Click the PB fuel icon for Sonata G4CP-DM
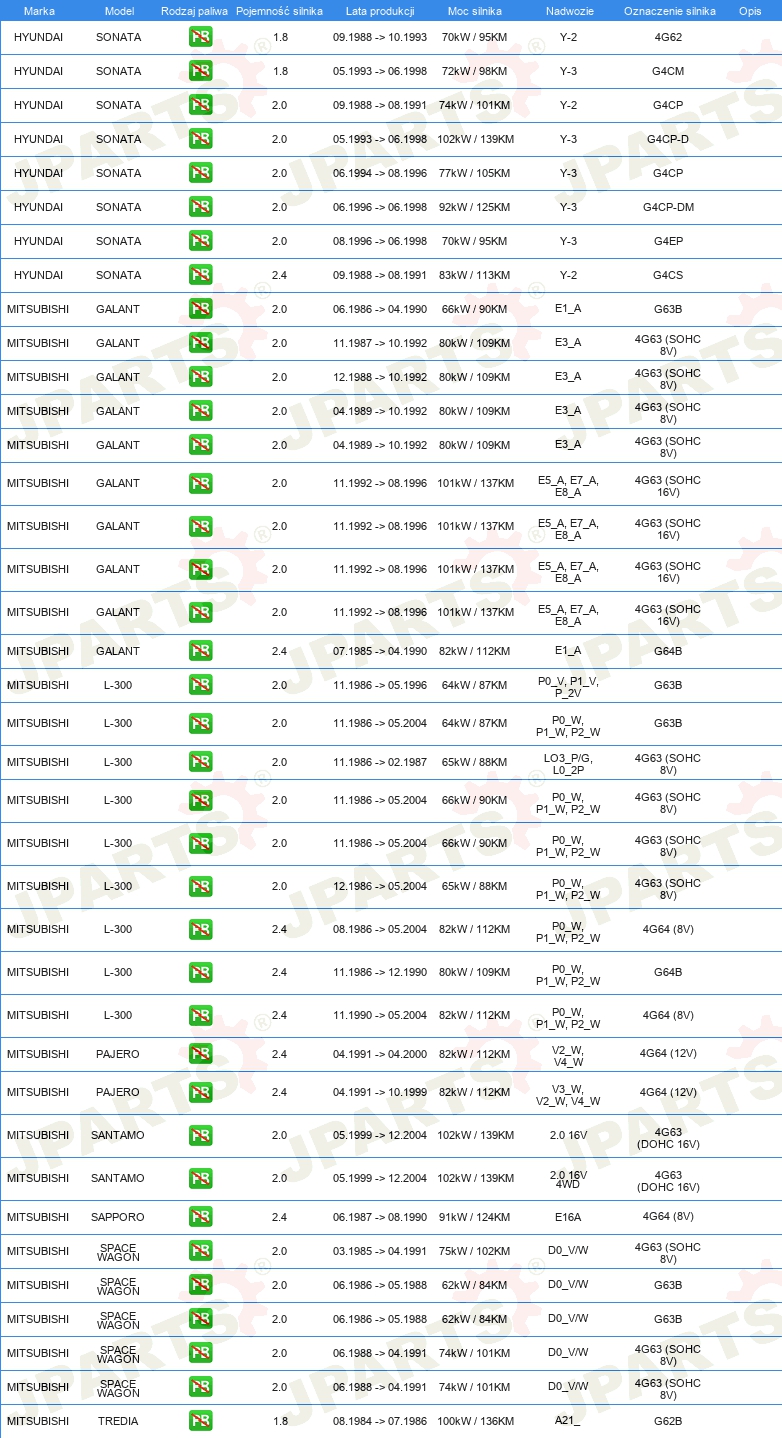This screenshot has height=1438, width=782. click(x=200, y=207)
